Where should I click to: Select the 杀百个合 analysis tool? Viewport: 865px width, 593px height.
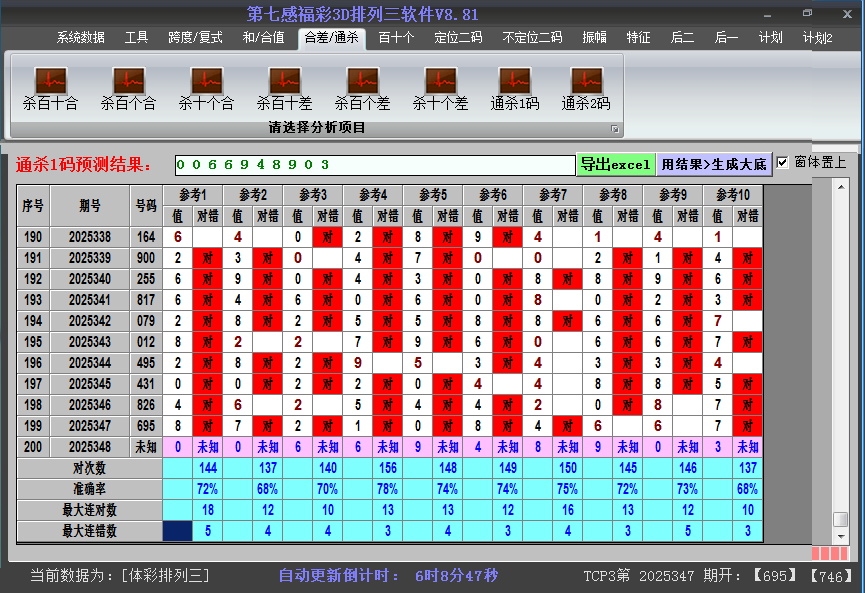(127, 85)
